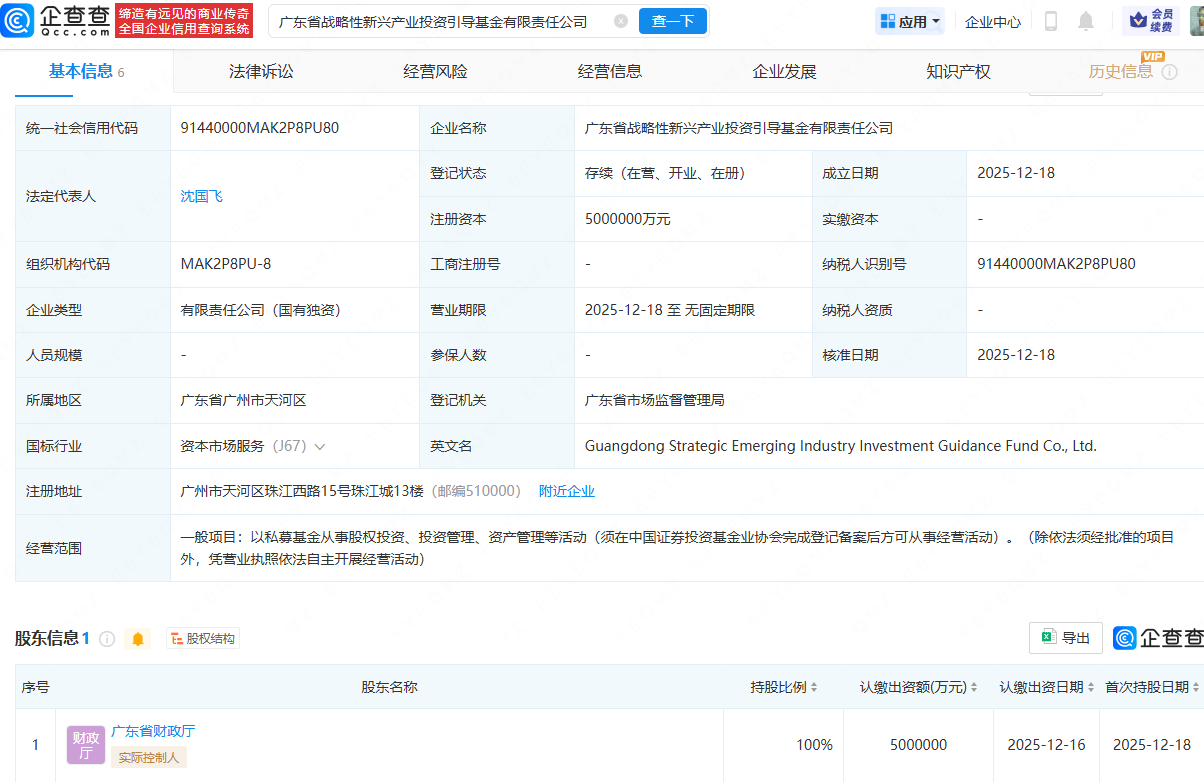This screenshot has height=782, width=1204.
Task: Clear the search box with the X icon
Action: [621, 21]
